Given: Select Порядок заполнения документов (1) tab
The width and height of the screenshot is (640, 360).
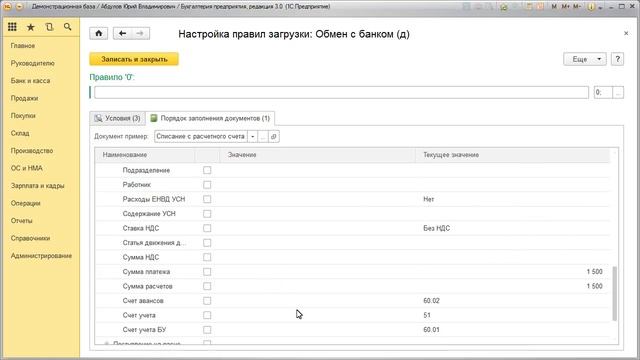Looking at the screenshot, I should (x=210, y=118).
